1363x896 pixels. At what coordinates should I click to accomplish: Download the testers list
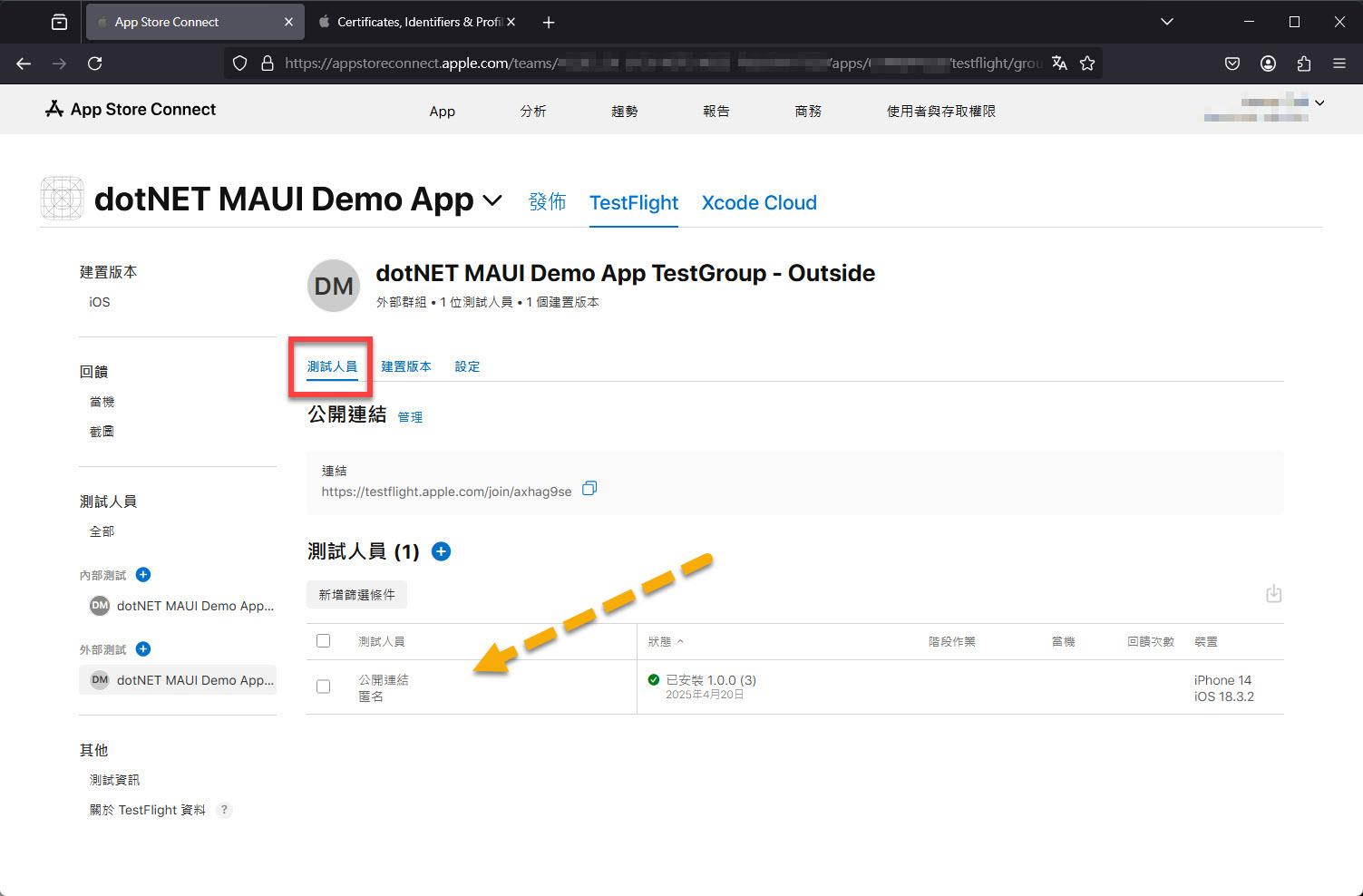(x=1273, y=594)
